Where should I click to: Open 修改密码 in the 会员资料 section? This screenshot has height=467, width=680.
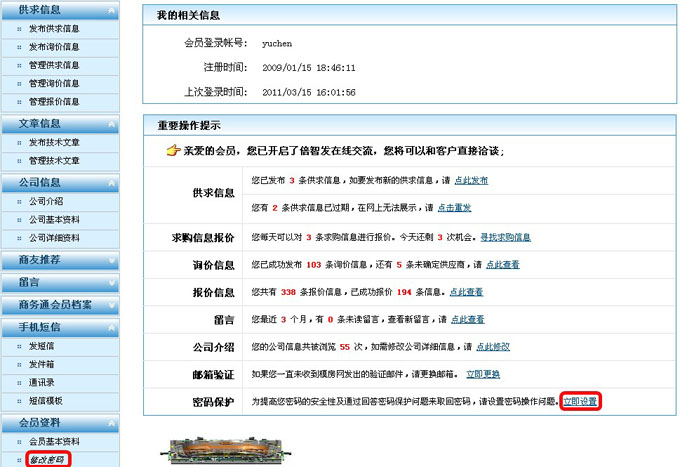tap(46, 460)
